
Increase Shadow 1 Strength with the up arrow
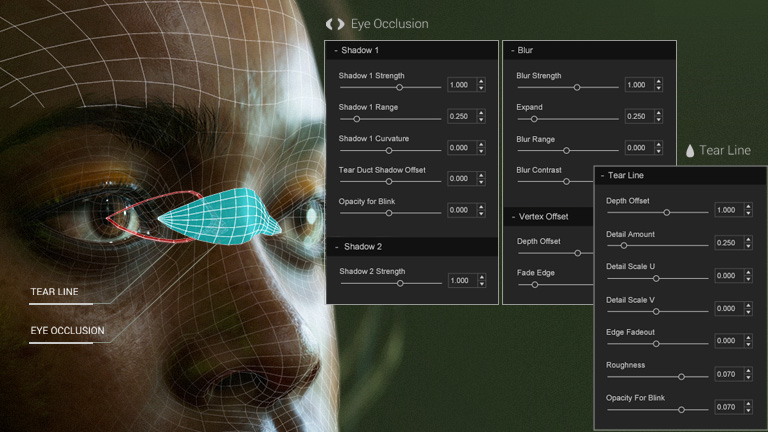pos(481,81)
